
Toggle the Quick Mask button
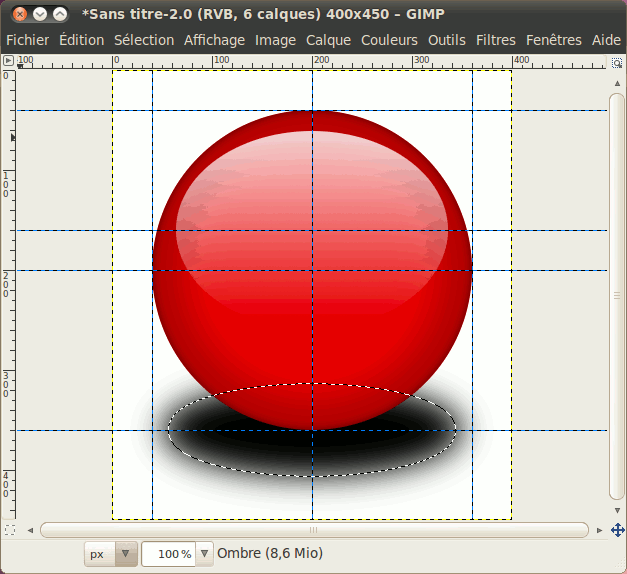coord(8,529)
